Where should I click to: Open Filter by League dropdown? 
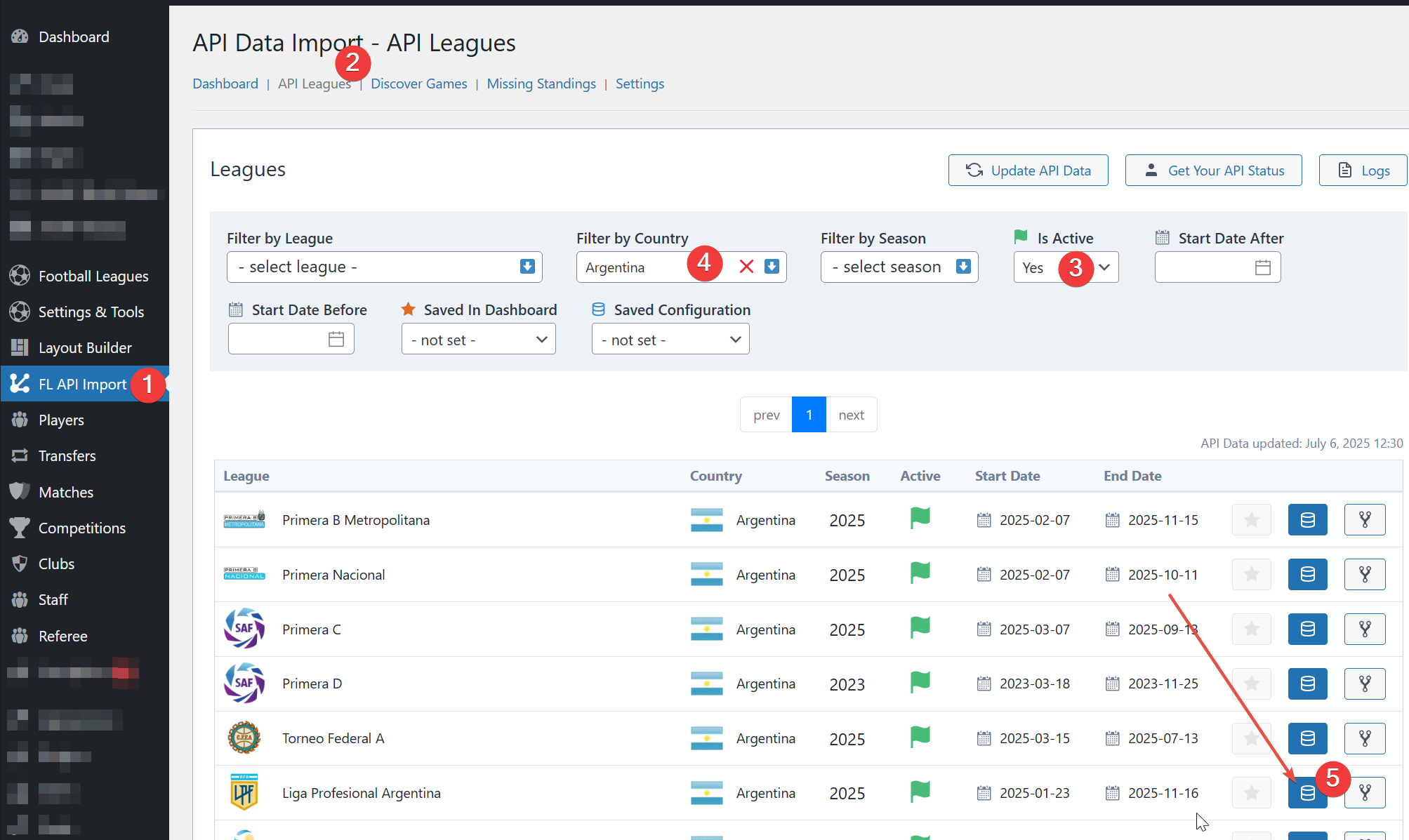tap(385, 267)
